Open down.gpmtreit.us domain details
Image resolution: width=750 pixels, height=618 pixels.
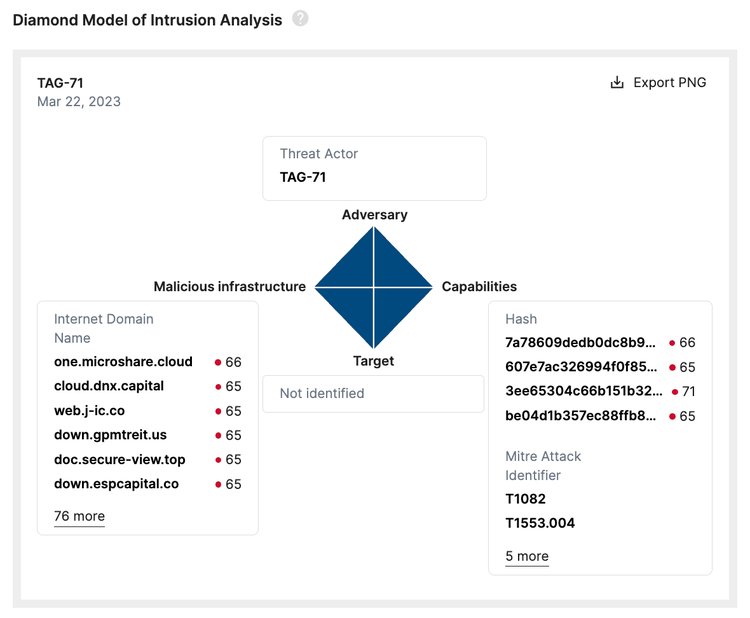click(110, 435)
